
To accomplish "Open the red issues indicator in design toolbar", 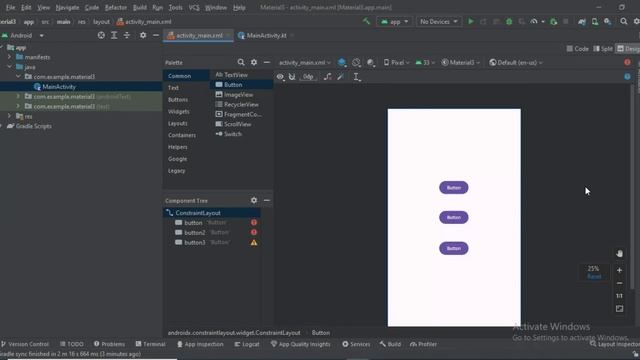I will tap(627, 62).
